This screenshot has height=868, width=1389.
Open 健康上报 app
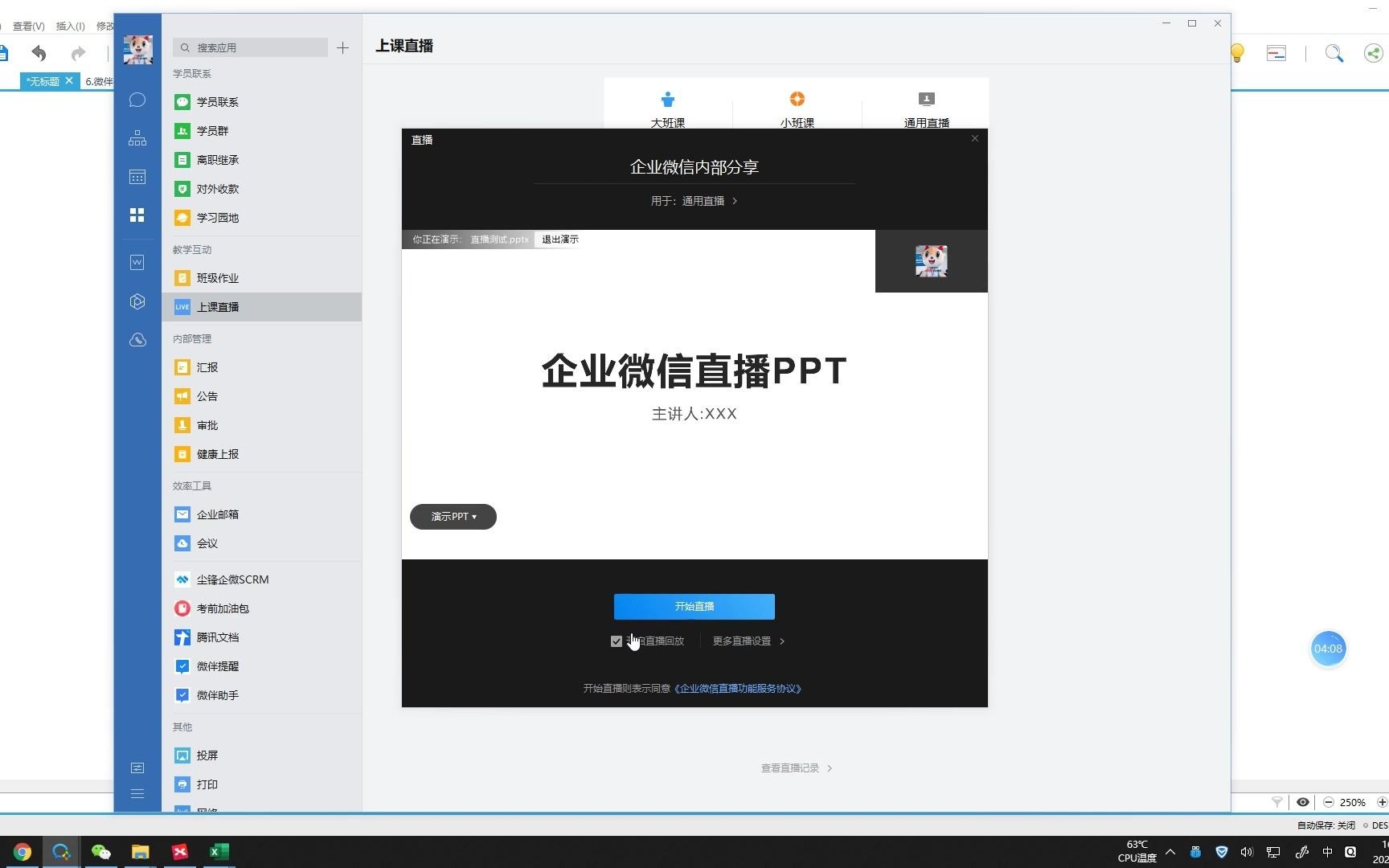click(261, 454)
